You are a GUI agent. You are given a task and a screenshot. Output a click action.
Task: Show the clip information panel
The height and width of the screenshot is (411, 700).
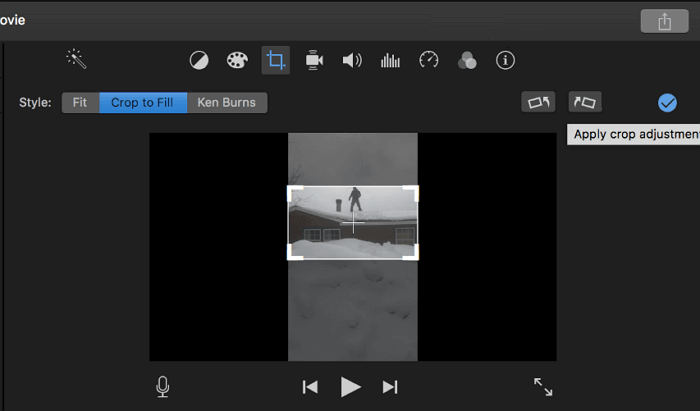point(506,61)
